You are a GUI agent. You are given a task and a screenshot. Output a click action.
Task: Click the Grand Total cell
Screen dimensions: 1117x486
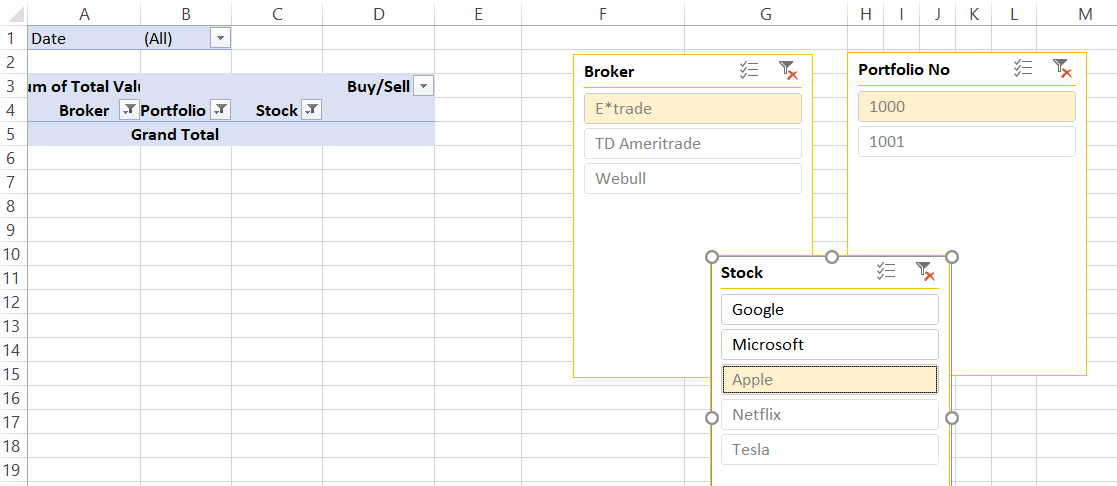point(175,134)
